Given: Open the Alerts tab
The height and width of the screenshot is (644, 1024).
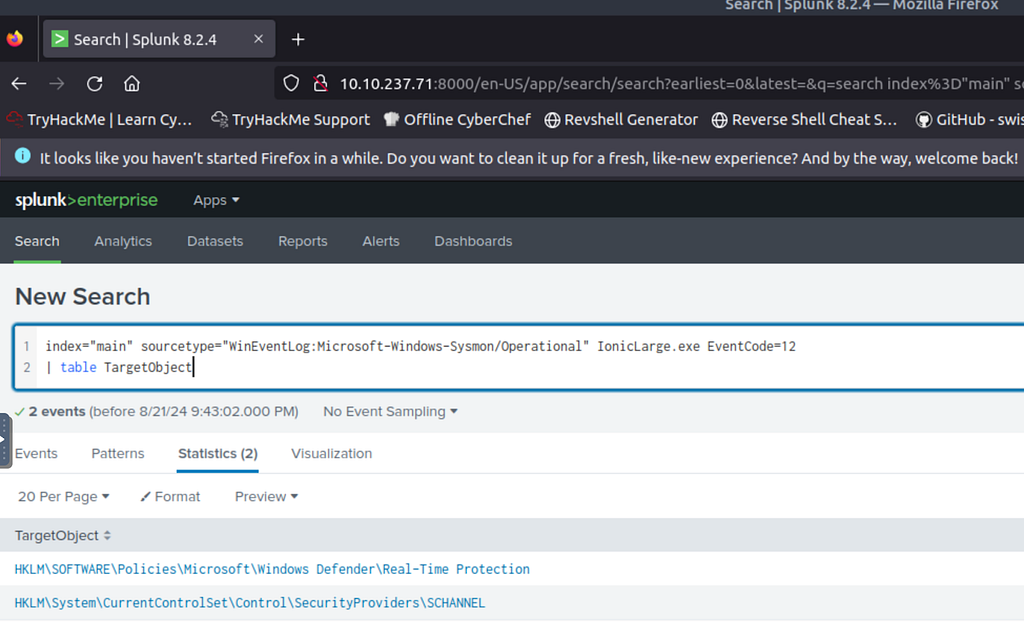Looking at the screenshot, I should coord(381,241).
